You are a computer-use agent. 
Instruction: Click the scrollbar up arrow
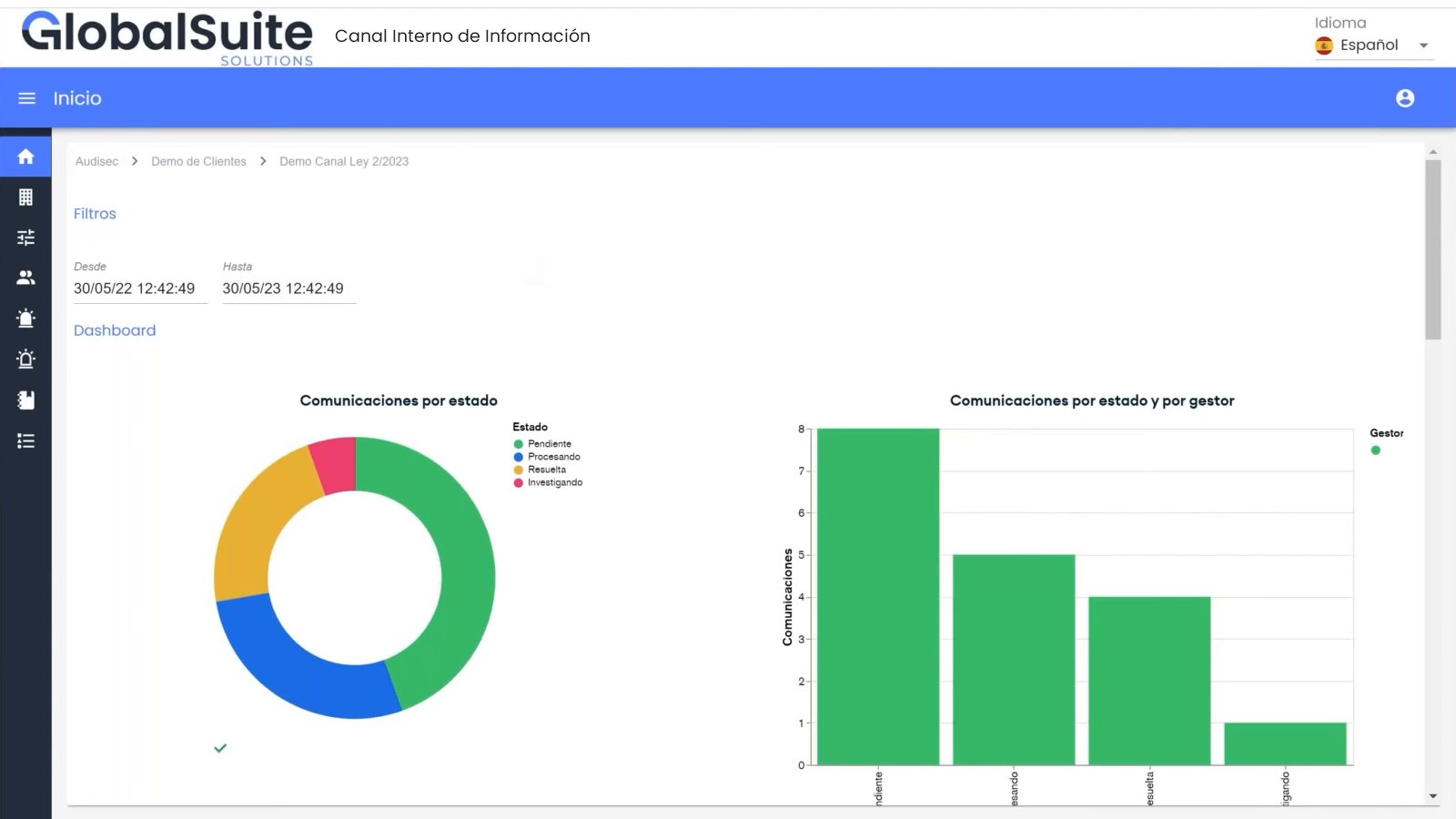[x=1433, y=152]
